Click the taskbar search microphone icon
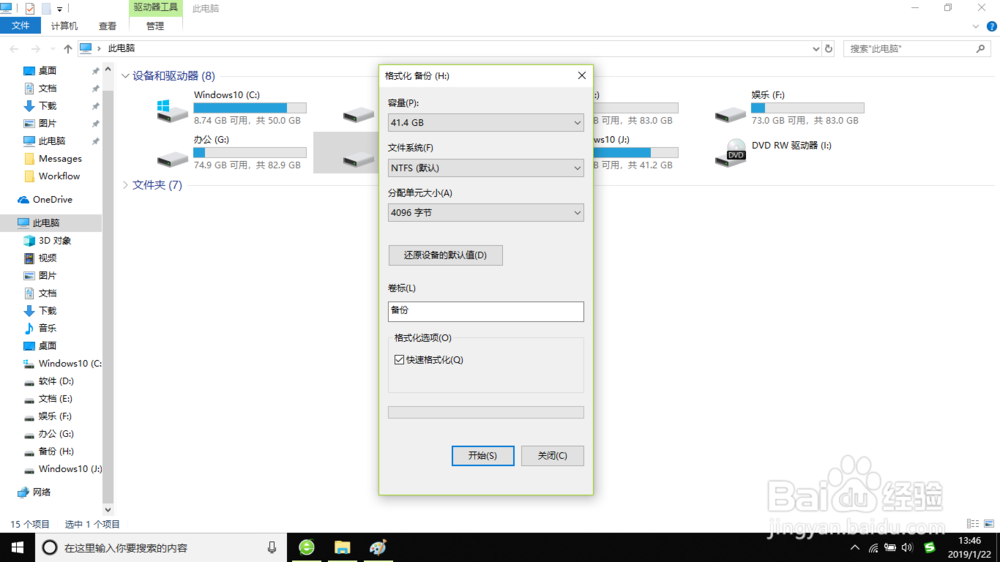Image resolution: width=1000 pixels, height=562 pixels. click(x=272, y=547)
